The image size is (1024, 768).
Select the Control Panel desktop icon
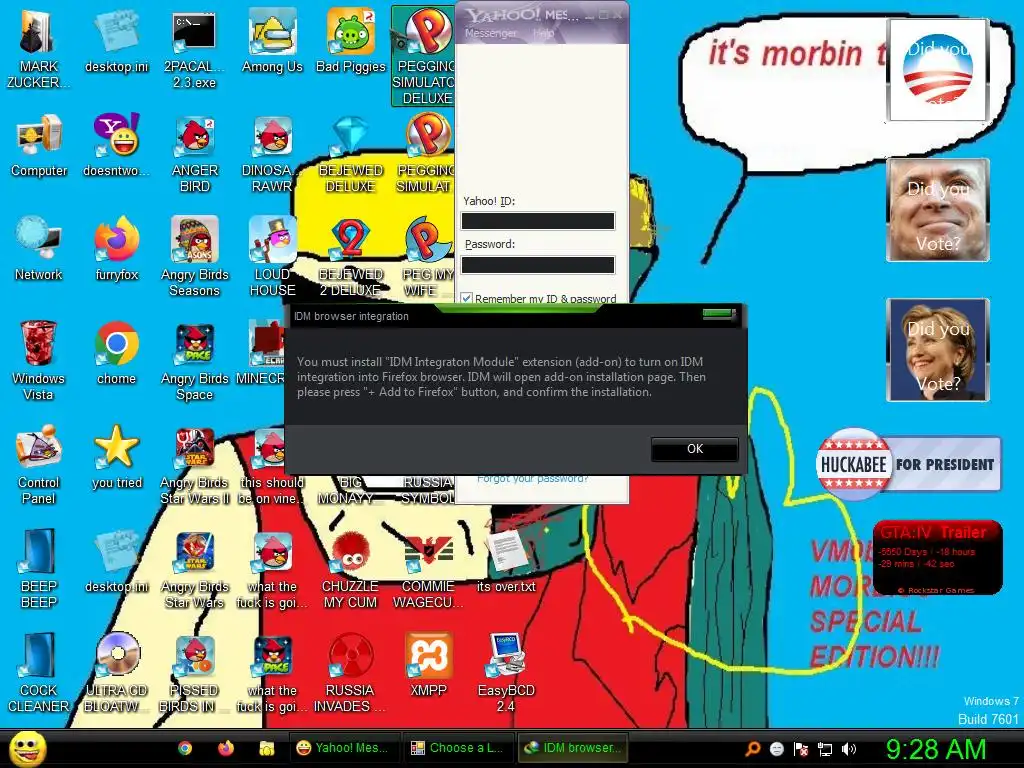pos(39,465)
